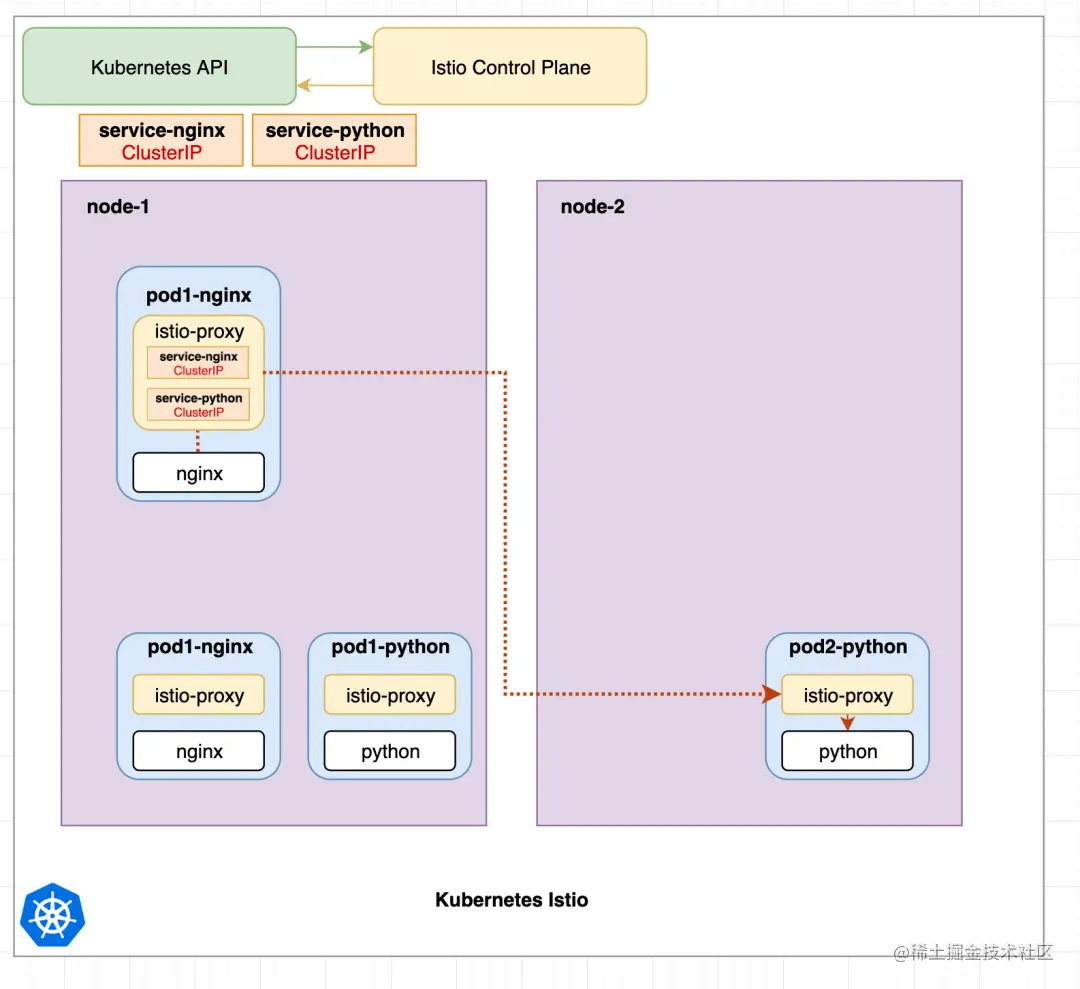Click the large service-nginx ClusterIP box below Kubernetes API
The width and height of the screenshot is (1080, 989).
click(x=161, y=140)
